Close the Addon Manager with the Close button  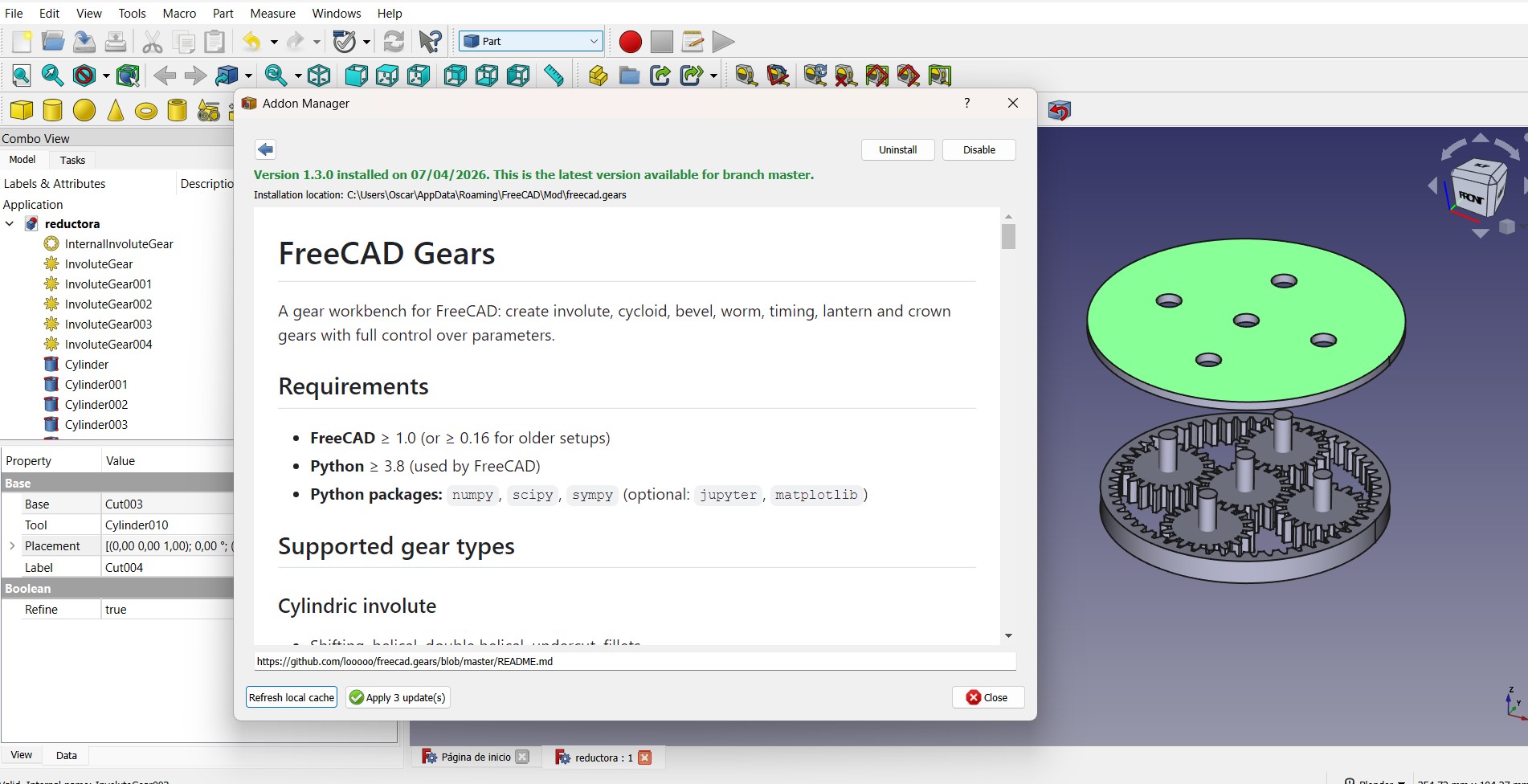987,697
